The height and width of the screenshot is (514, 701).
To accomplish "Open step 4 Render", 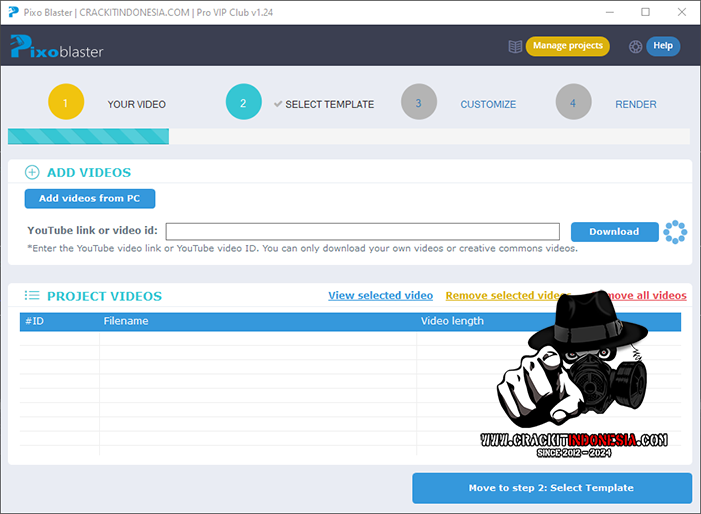I will click(x=573, y=103).
